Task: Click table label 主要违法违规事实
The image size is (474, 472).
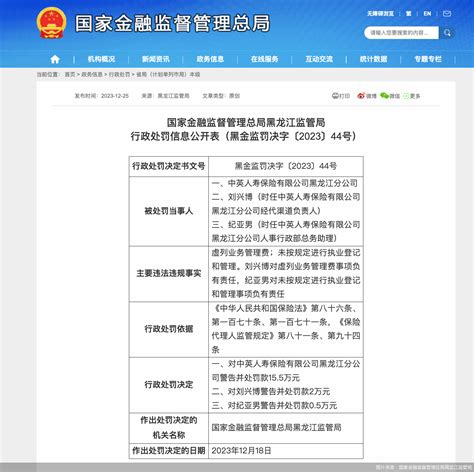Action: click(169, 273)
